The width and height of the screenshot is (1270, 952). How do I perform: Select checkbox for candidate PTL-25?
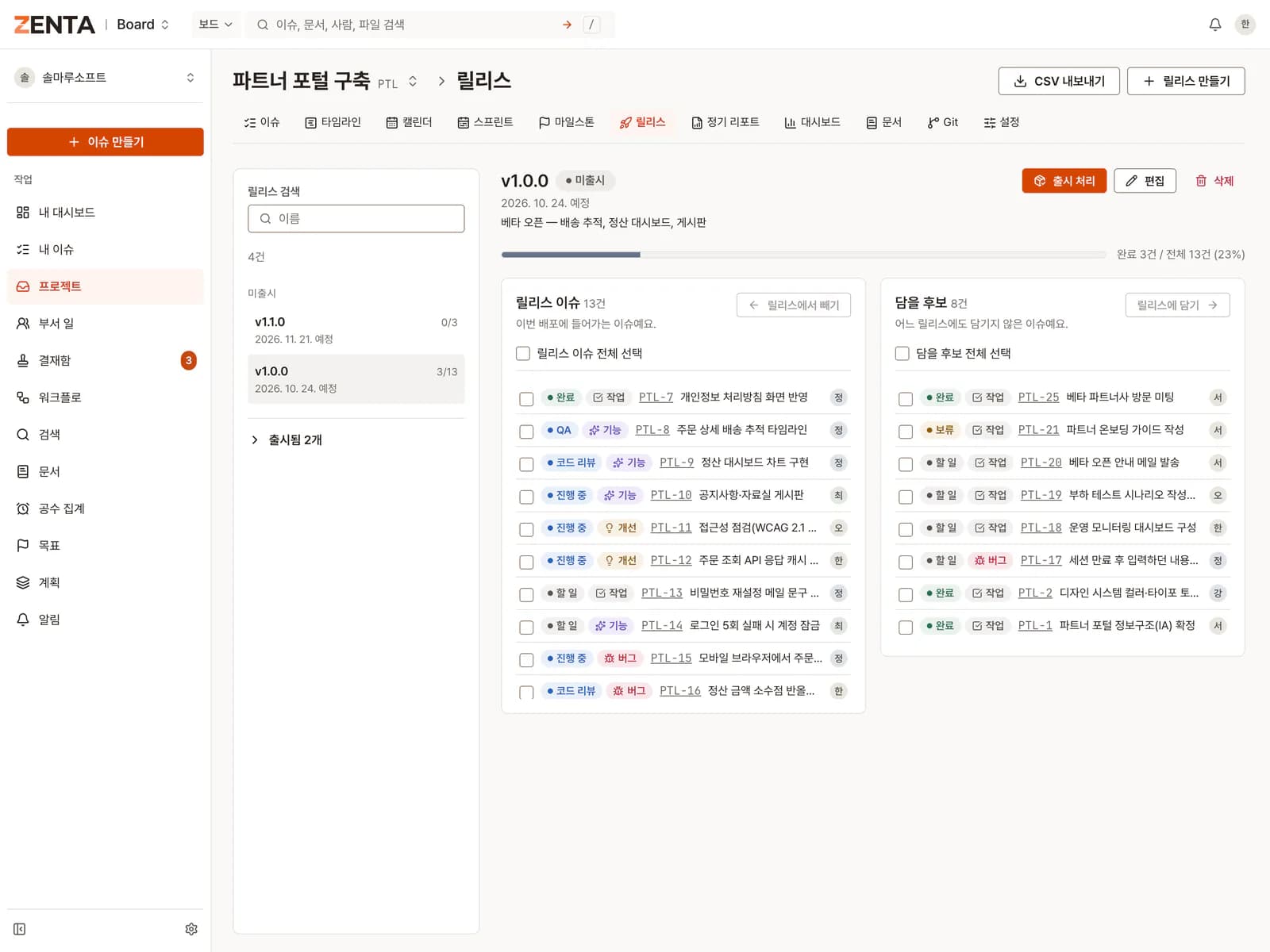906,399
